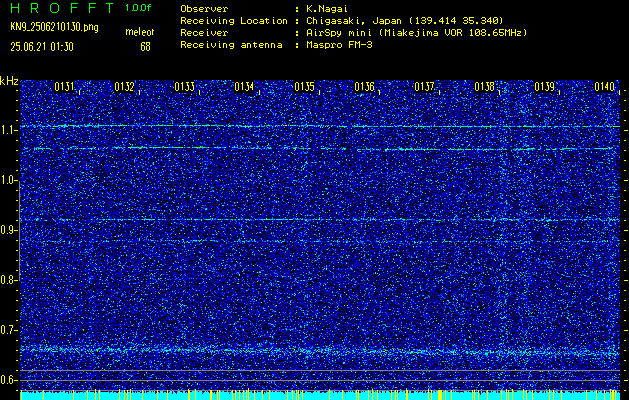Click the 0133 time marker
The width and height of the screenshot is (629, 400).
click(x=185, y=87)
